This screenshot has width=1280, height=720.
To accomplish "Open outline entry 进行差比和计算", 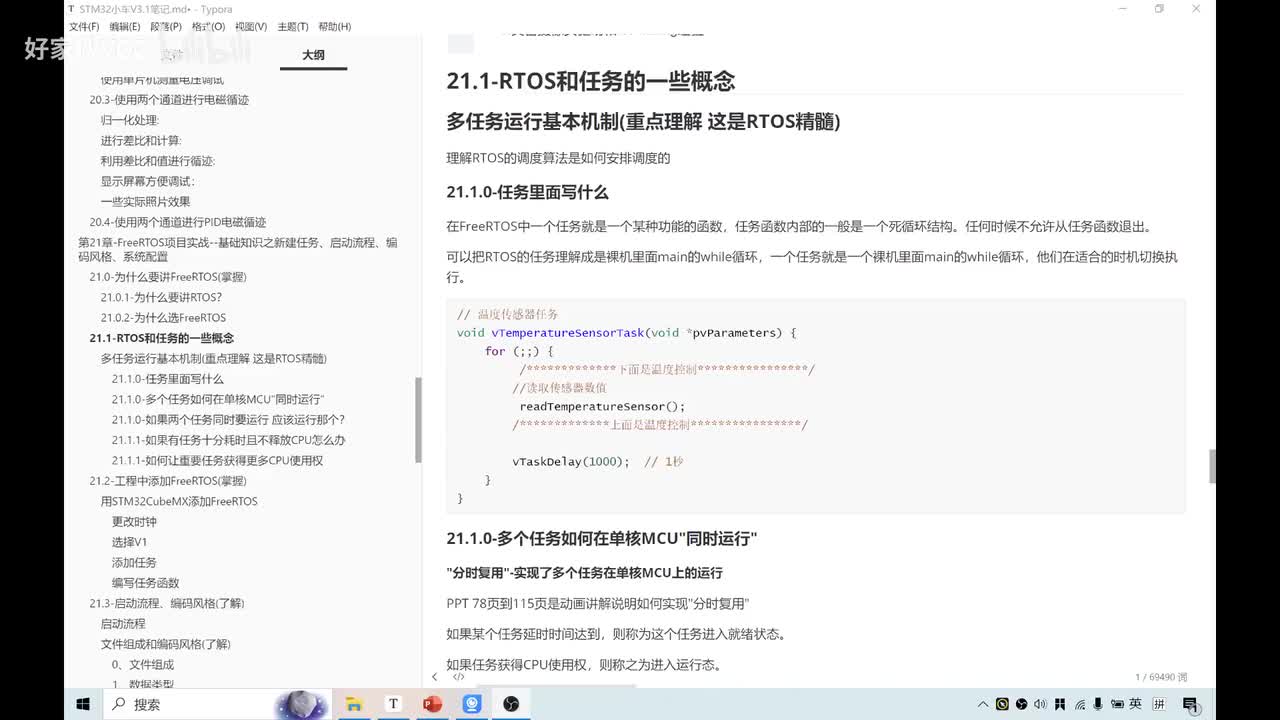I will pyautogui.click(x=140, y=141).
